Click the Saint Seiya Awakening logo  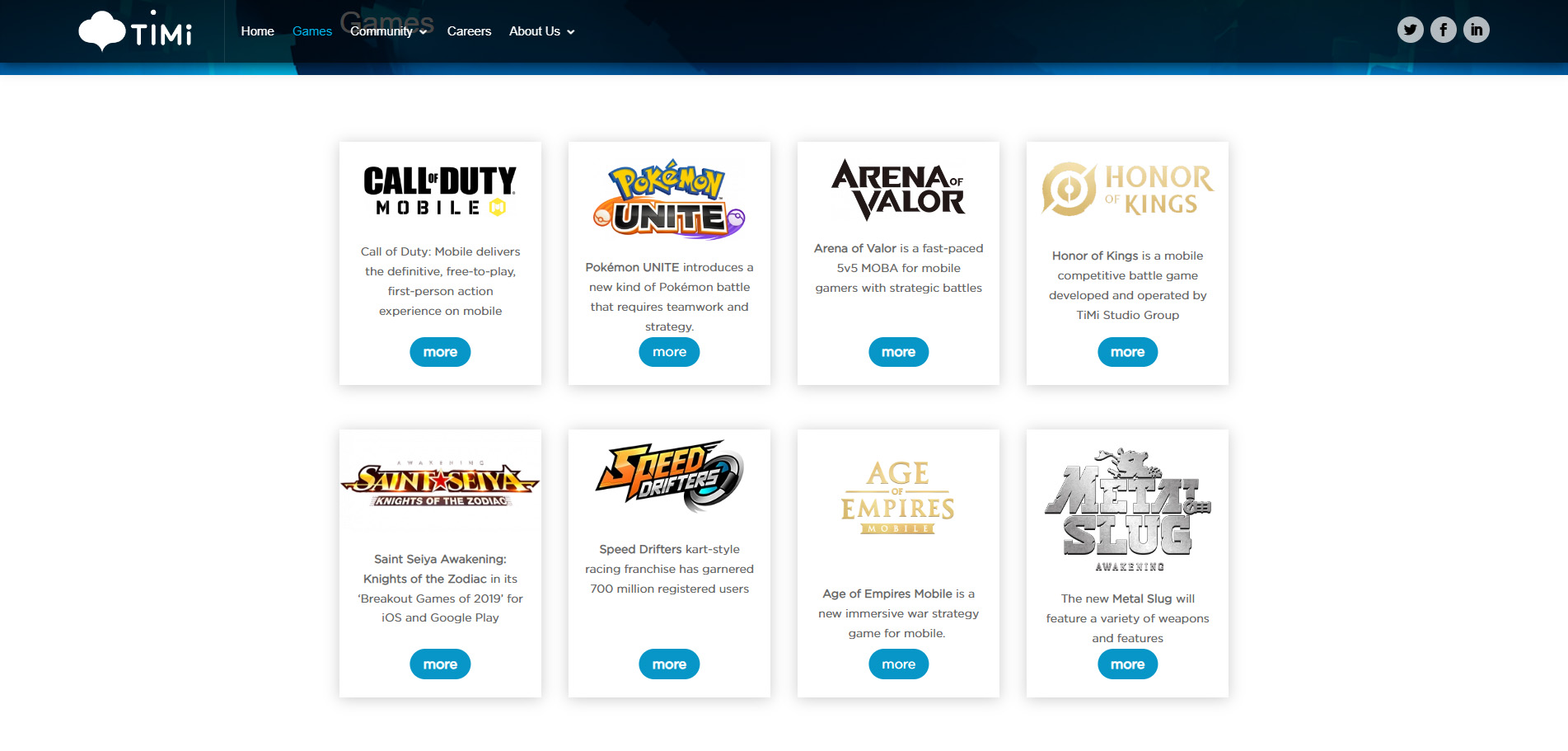click(x=440, y=481)
